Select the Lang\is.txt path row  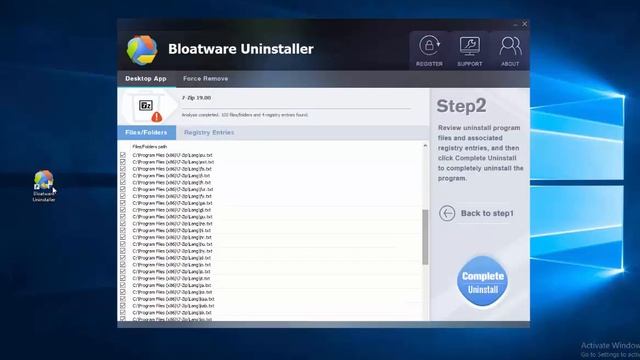171,271
